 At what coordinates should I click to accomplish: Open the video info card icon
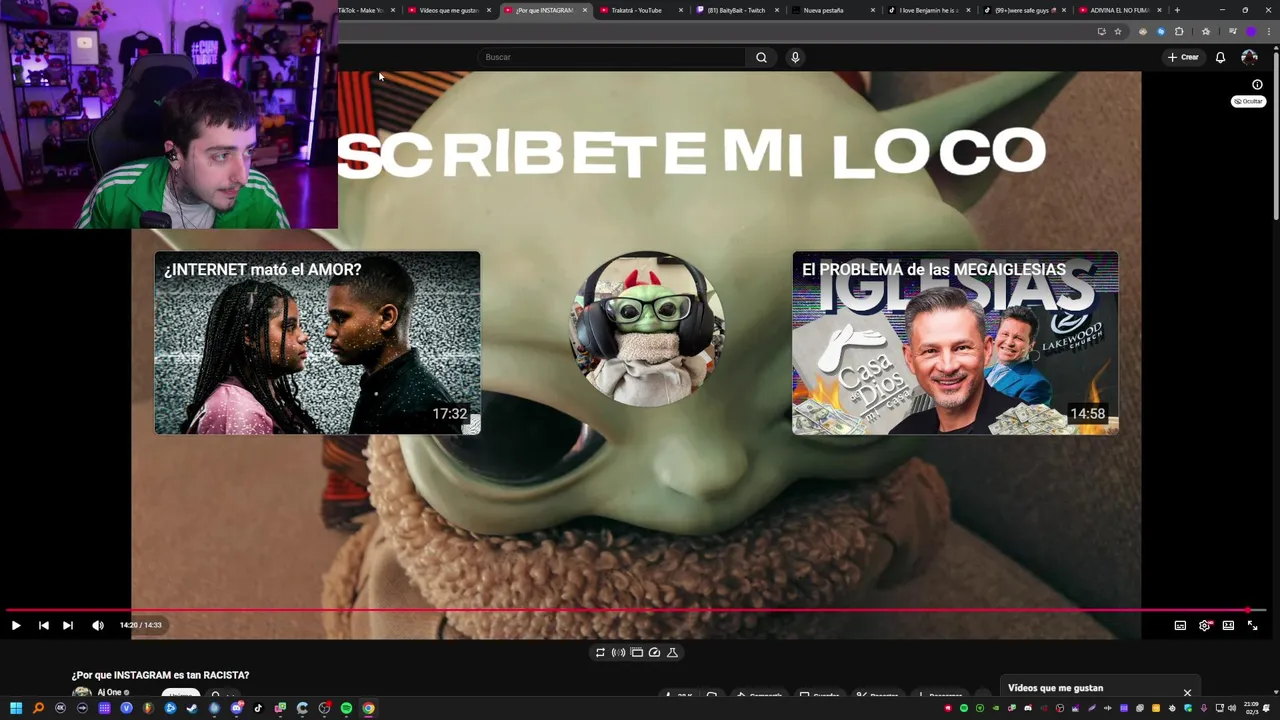tap(1257, 84)
